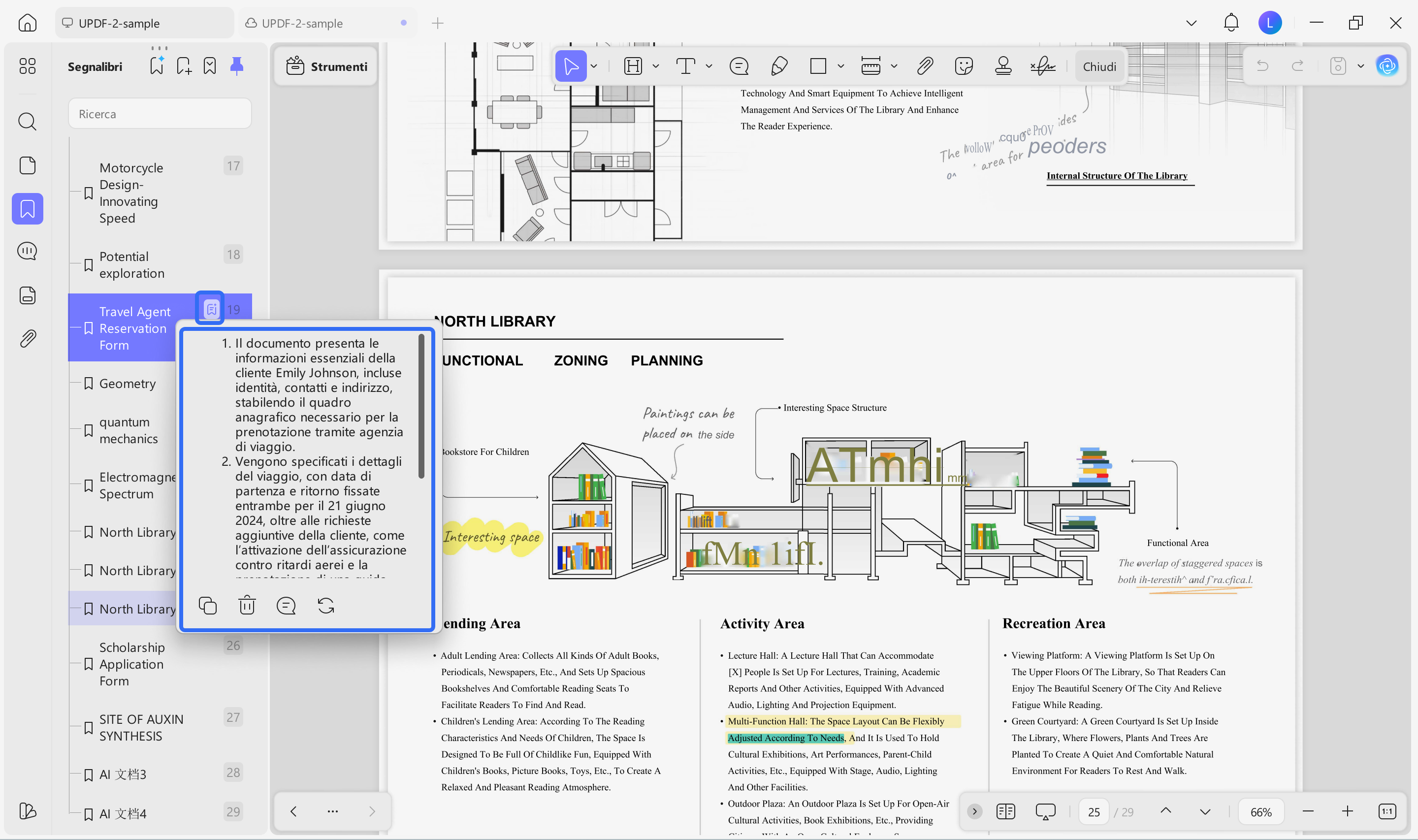Toggle the AI summary icon on Travel Agent bookmark
1418x840 pixels.
point(211,309)
